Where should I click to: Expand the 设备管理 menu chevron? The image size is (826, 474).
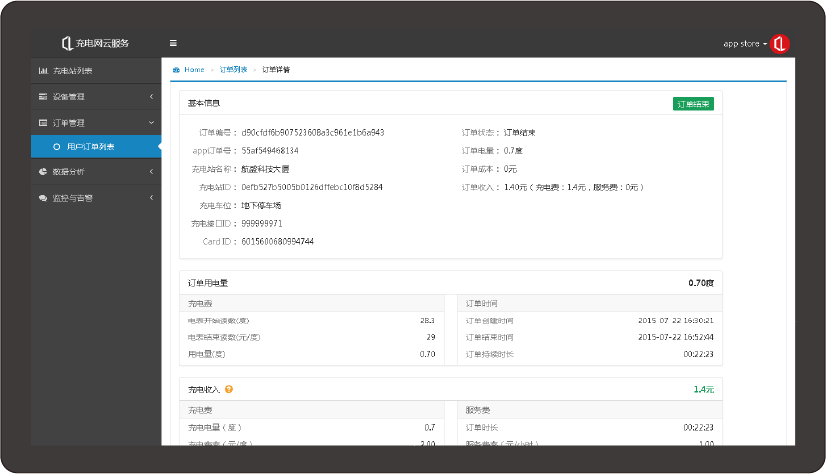[151, 97]
